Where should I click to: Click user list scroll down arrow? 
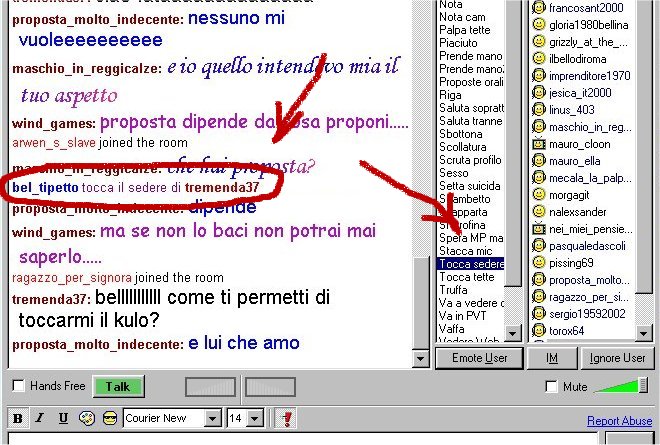643,333
